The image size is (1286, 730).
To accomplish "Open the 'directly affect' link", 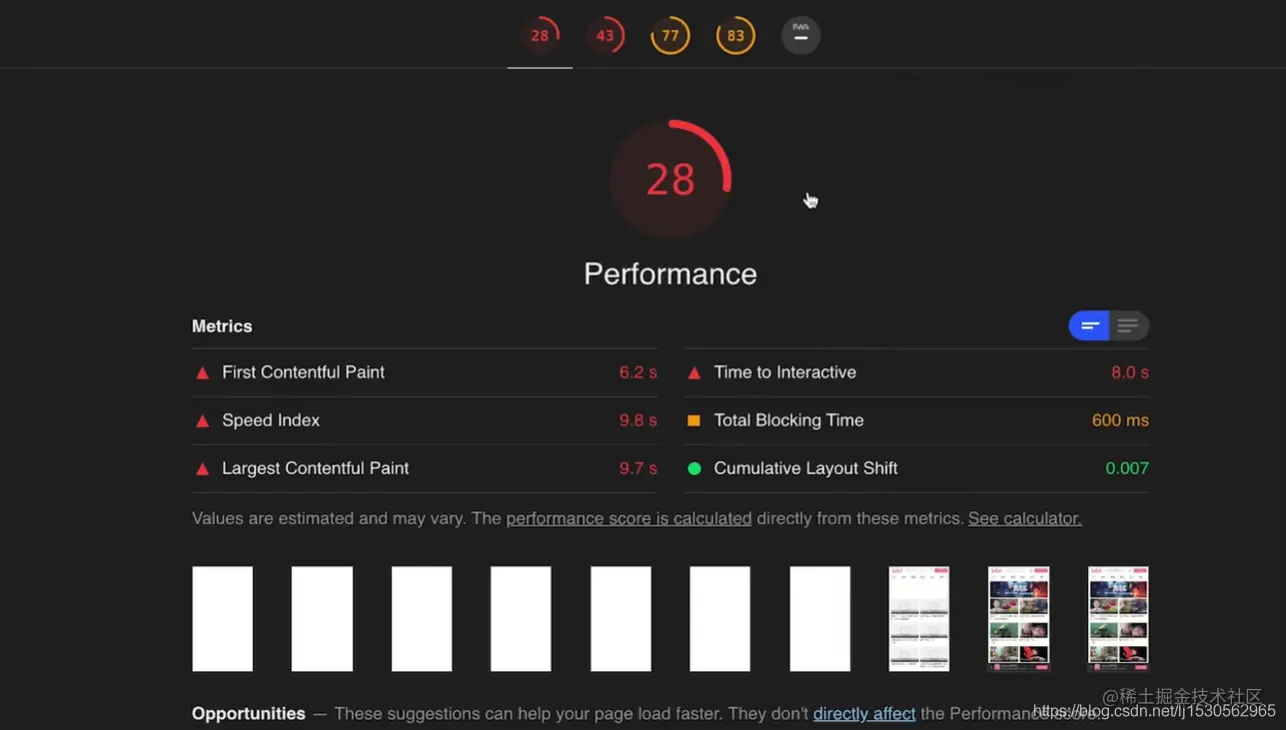I will point(864,713).
